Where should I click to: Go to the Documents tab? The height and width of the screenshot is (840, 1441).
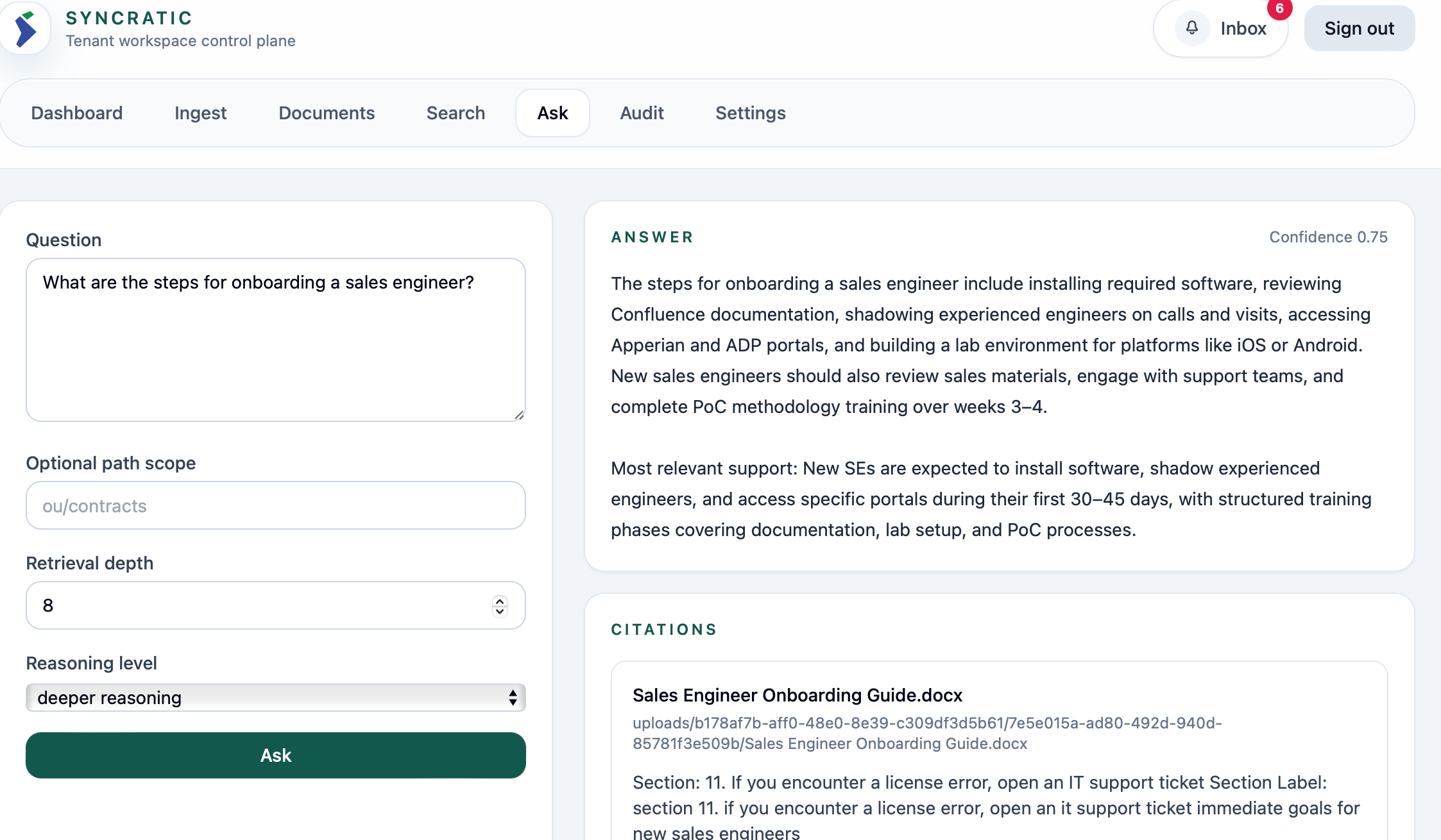[327, 113]
